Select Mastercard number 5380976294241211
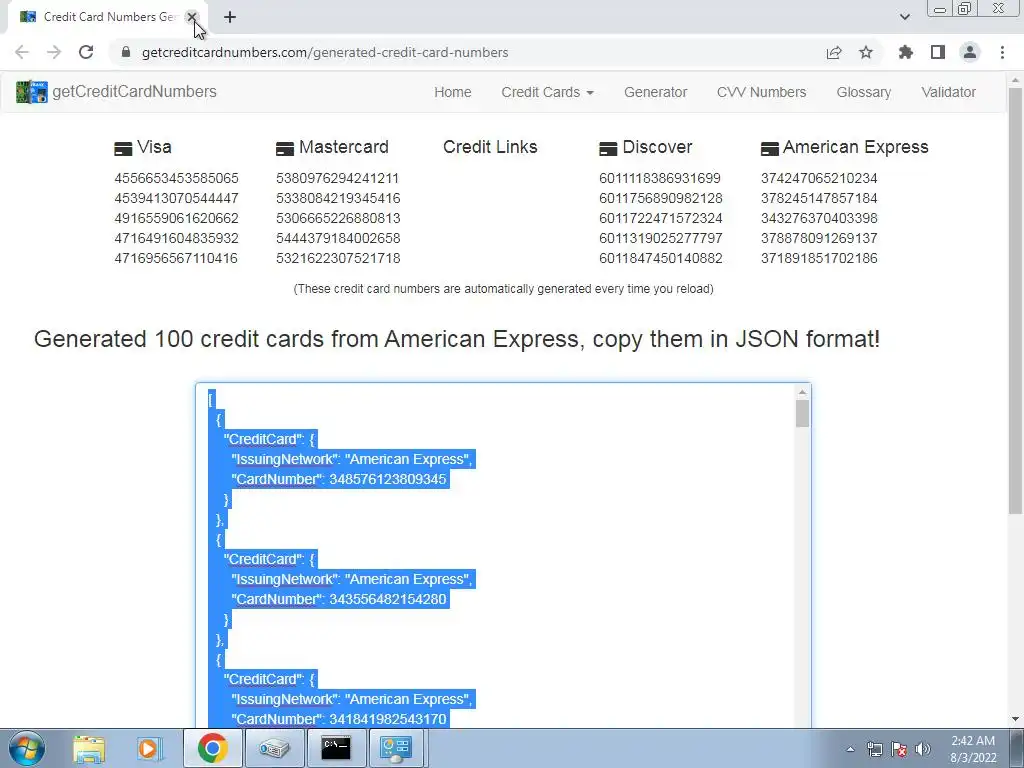1024x768 pixels. (338, 178)
